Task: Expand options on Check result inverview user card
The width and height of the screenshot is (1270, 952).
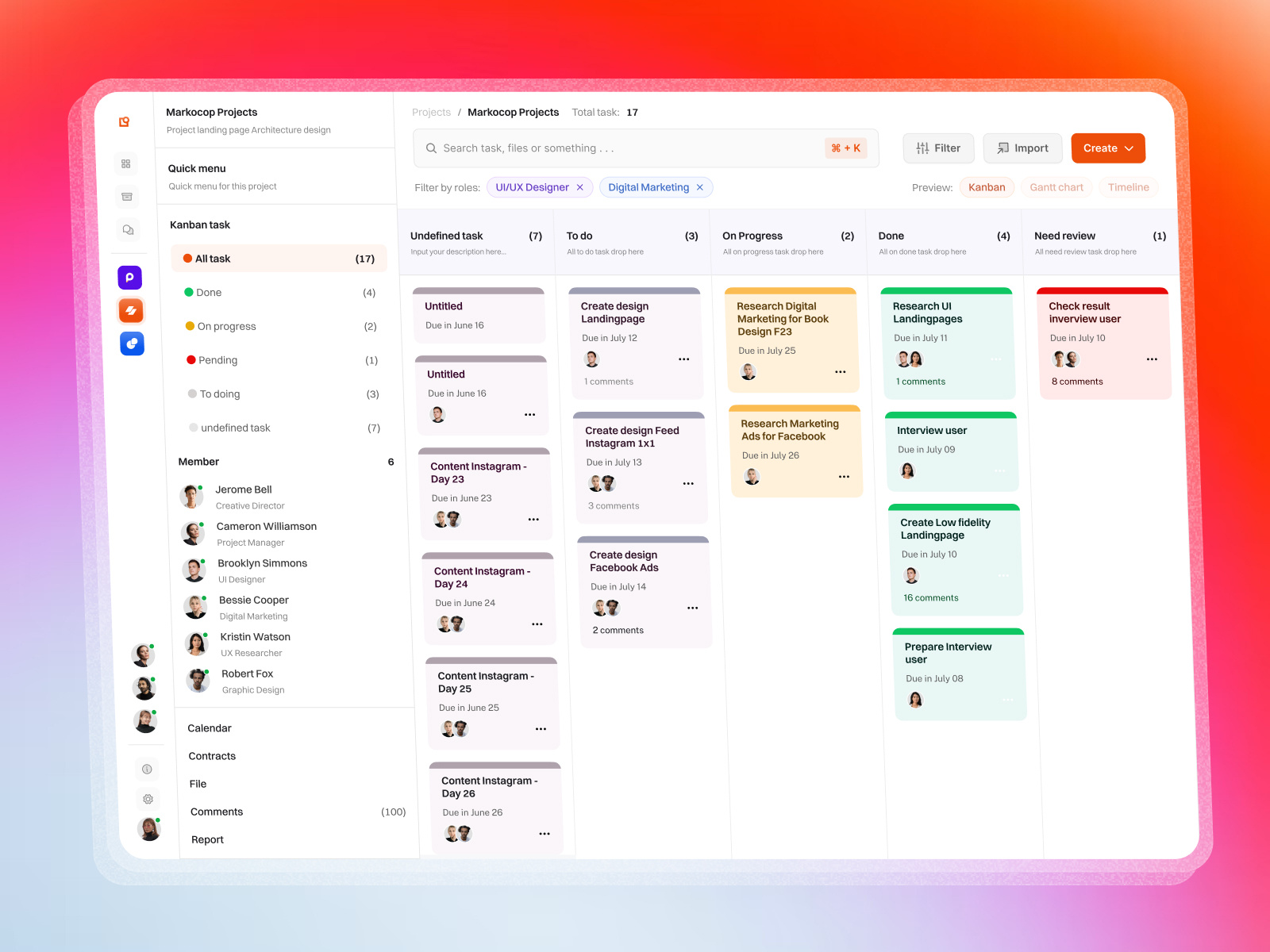Action: pos(1152,359)
